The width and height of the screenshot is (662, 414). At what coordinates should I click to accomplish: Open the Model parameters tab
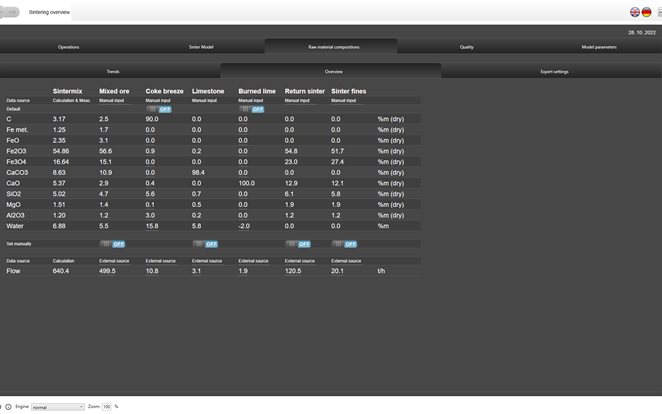[x=599, y=47]
